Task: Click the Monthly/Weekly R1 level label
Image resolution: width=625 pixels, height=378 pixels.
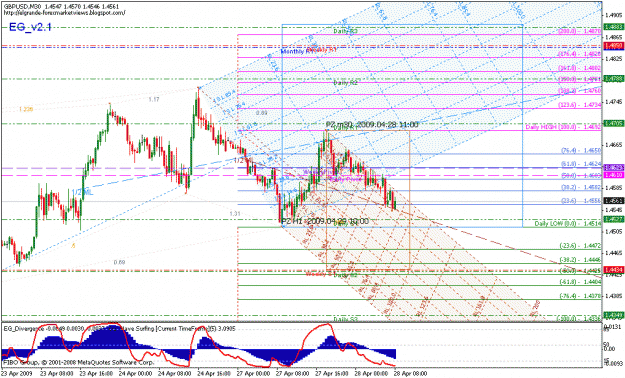Action: point(309,51)
